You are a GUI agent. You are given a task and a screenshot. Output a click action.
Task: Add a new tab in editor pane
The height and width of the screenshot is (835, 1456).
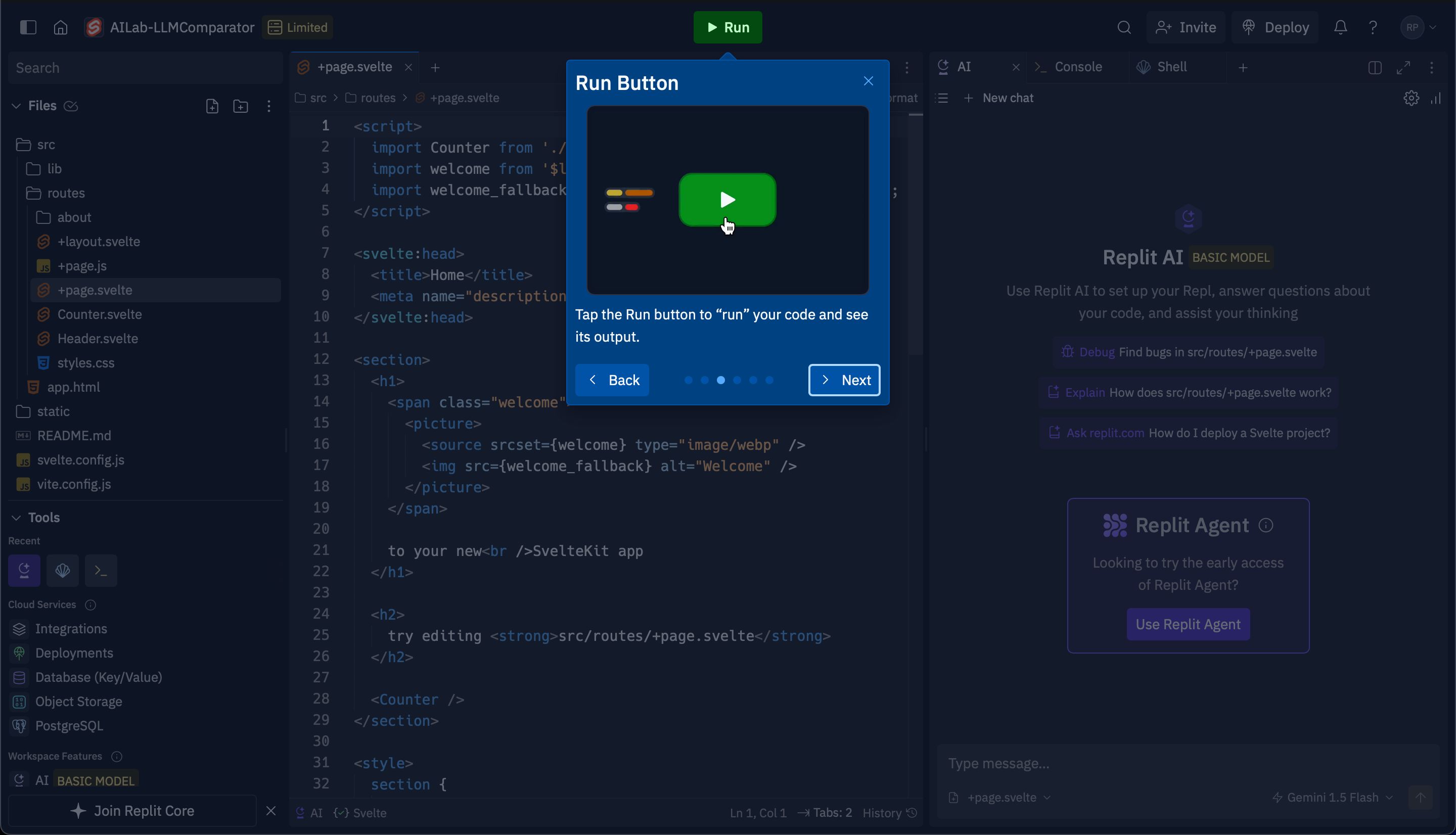(435, 68)
